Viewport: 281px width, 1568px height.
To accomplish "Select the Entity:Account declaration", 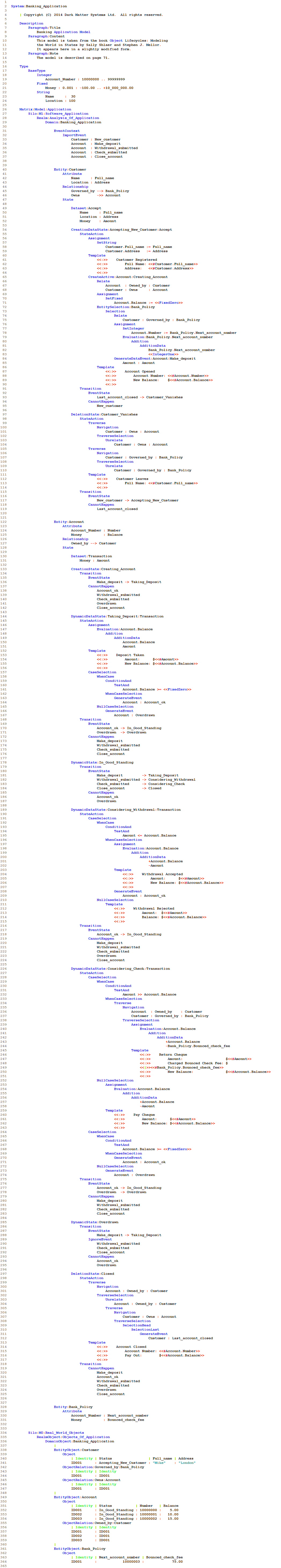I will tap(69, 522).
